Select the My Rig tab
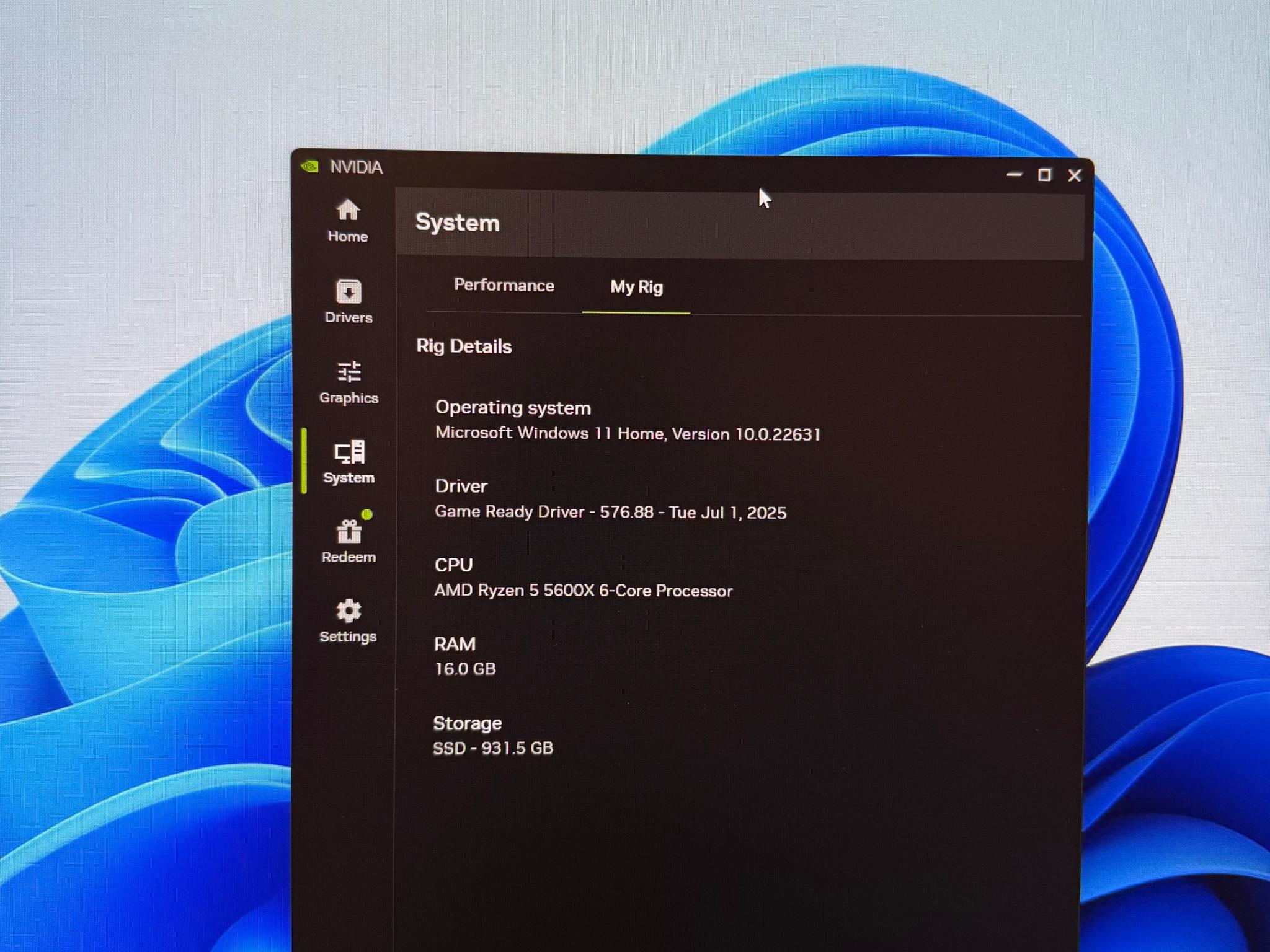 [x=636, y=287]
